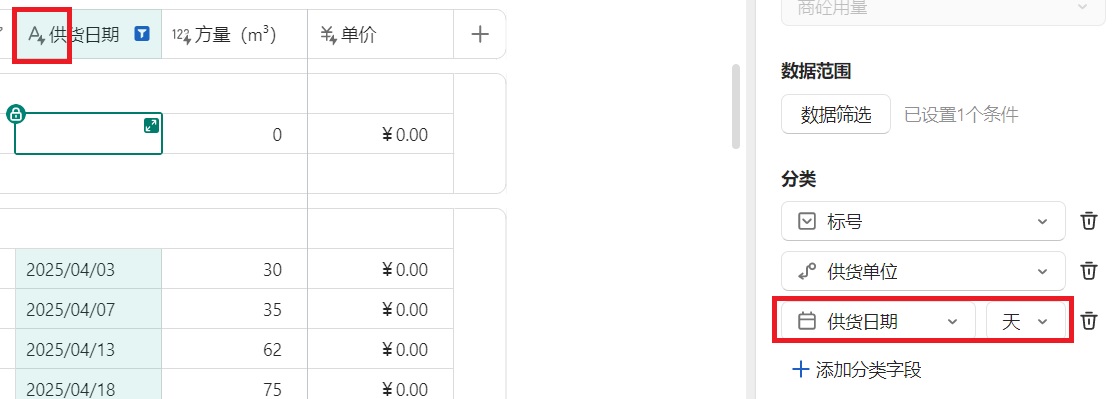Click the vertical scrollbar of the table

coord(736,107)
